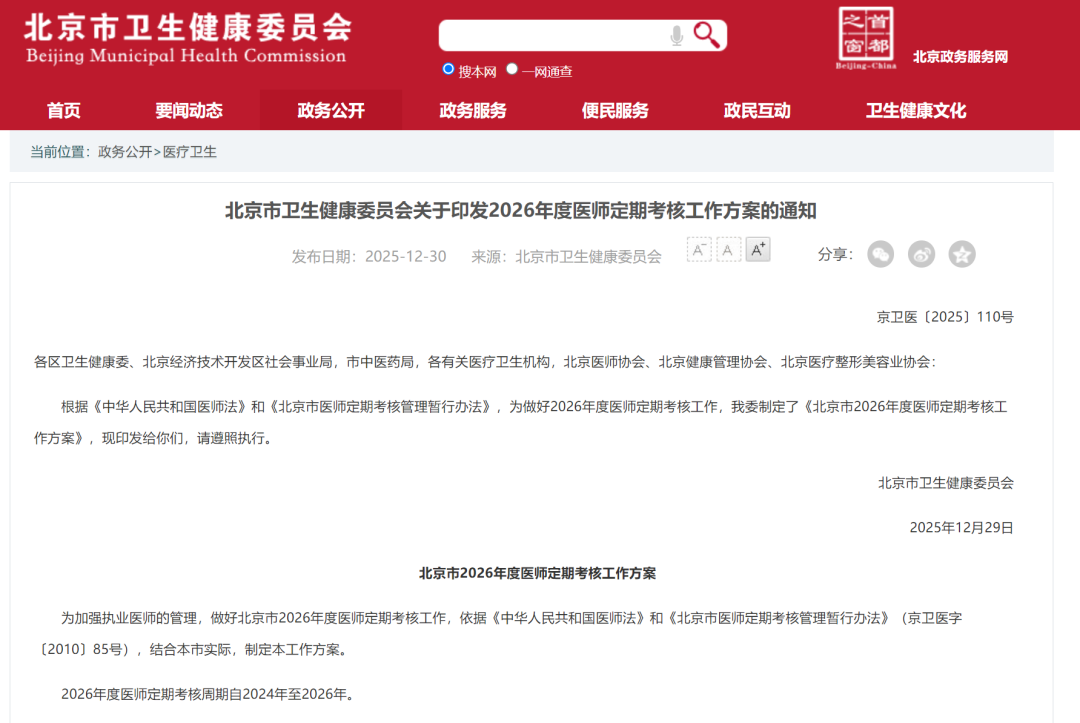Click the microphone voice search icon
Image resolution: width=1080 pixels, height=723 pixels.
(677, 37)
